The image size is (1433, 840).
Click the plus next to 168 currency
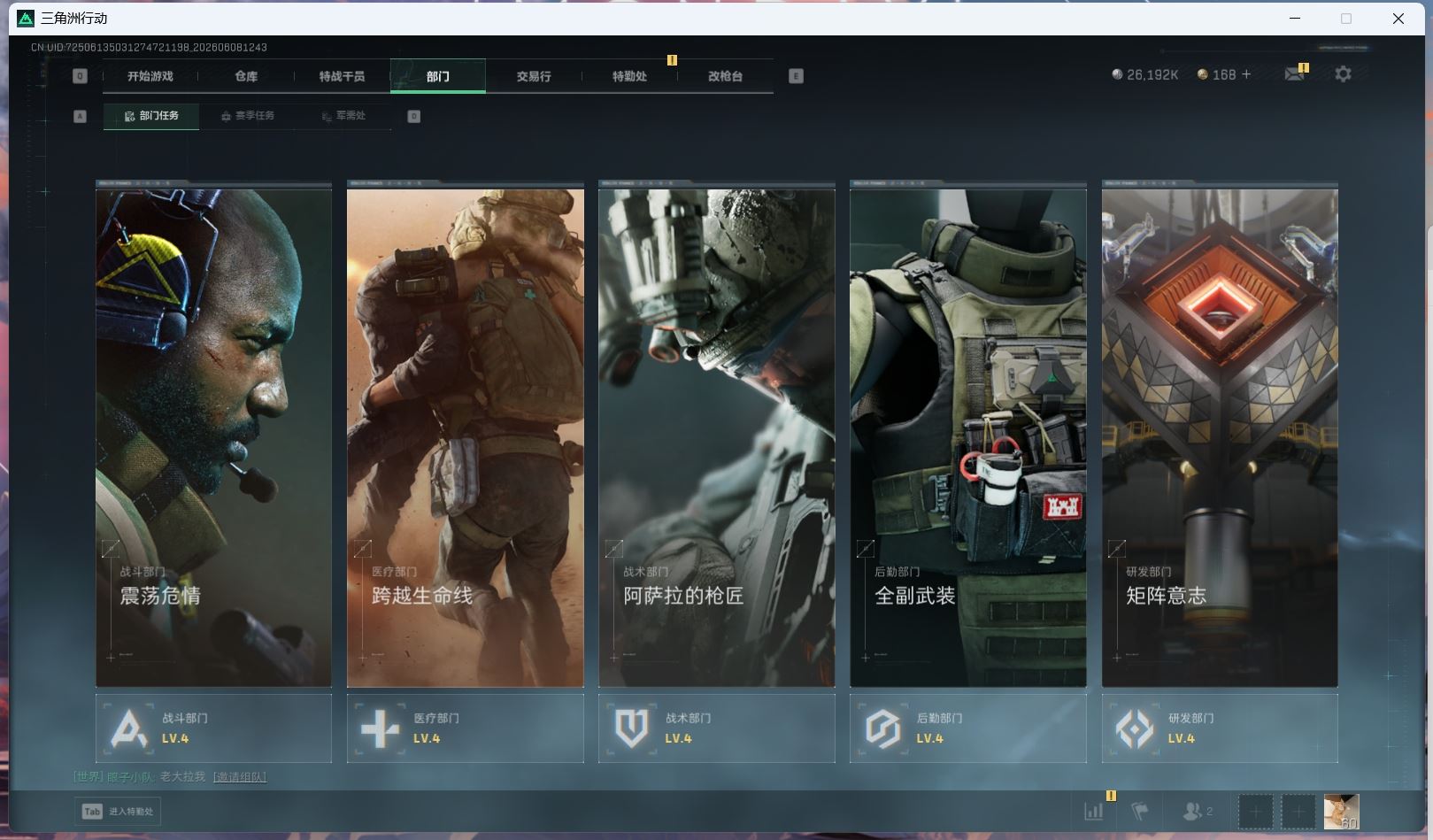tap(1246, 74)
